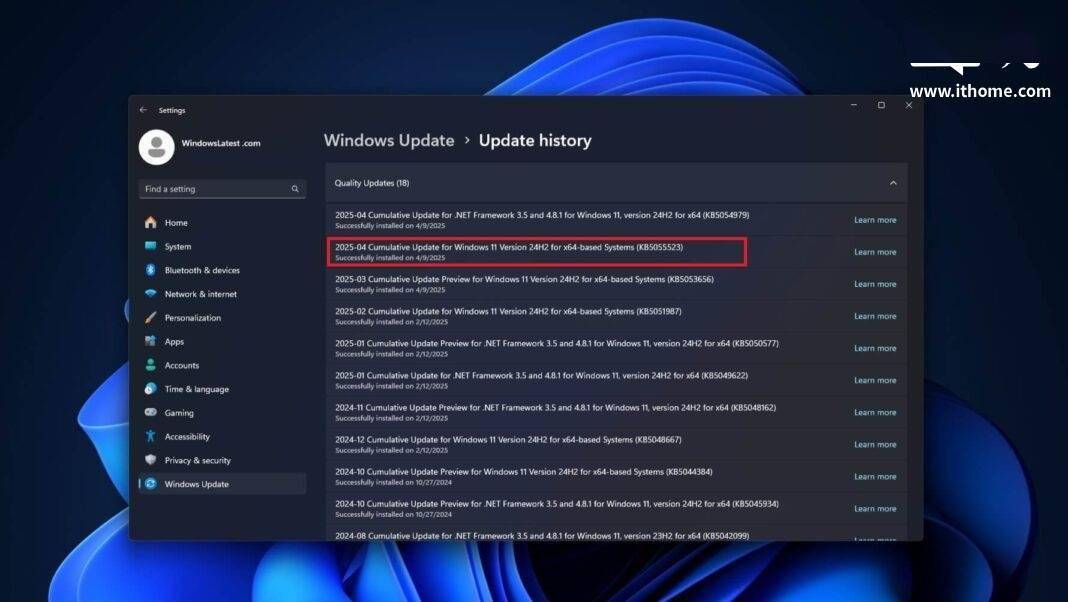Screen dimensions: 1068x602
Task: Select the Bluetooth & devices icon
Action: click(x=151, y=270)
